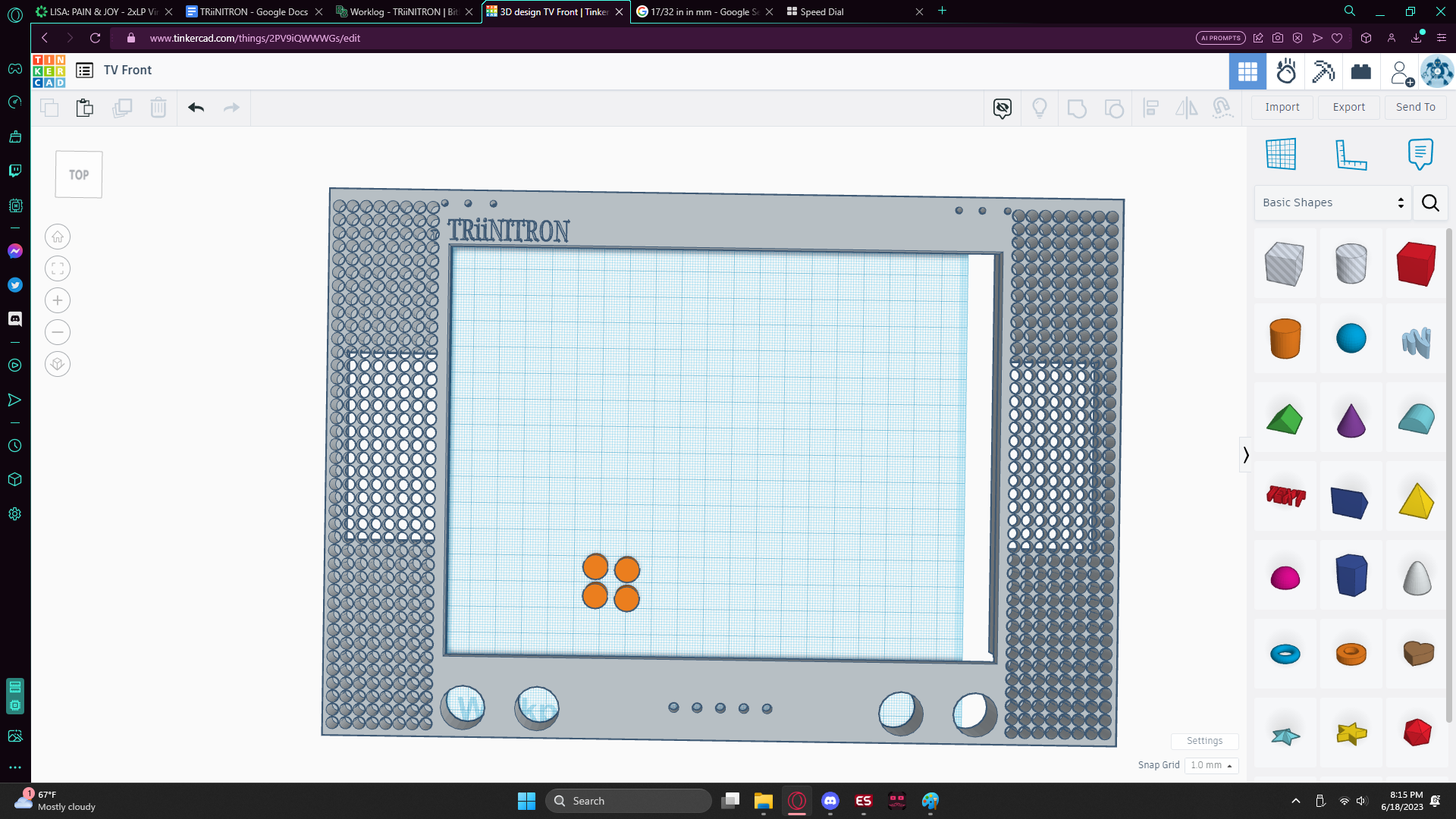Pick the yellow Star shape
The width and height of the screenshot is (1456, 819).
coord(1351,733)
